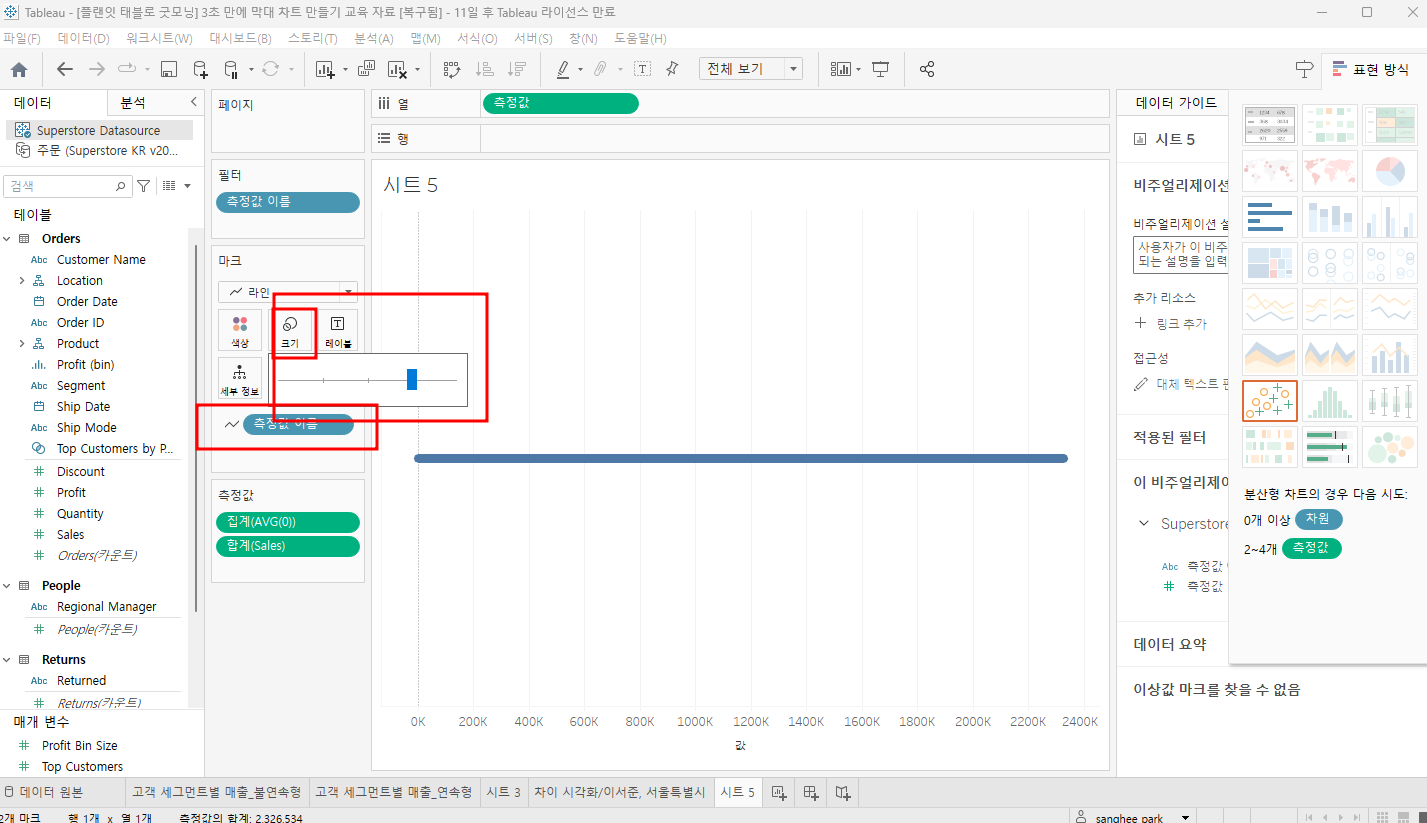Switch to the 분석 pane tab

pos(133,103)
